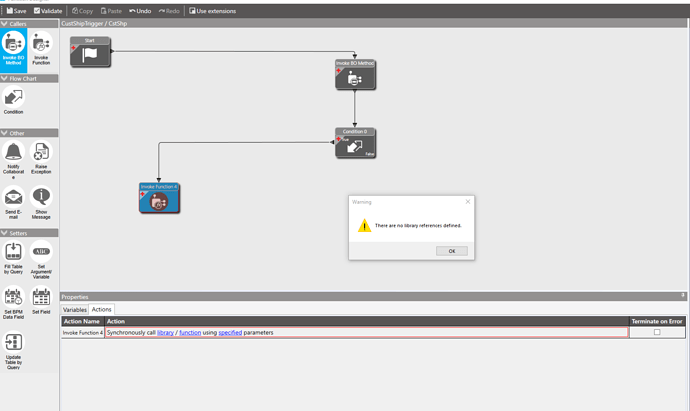
Task: Switch to the Actions tab
Action: [102, 309]
